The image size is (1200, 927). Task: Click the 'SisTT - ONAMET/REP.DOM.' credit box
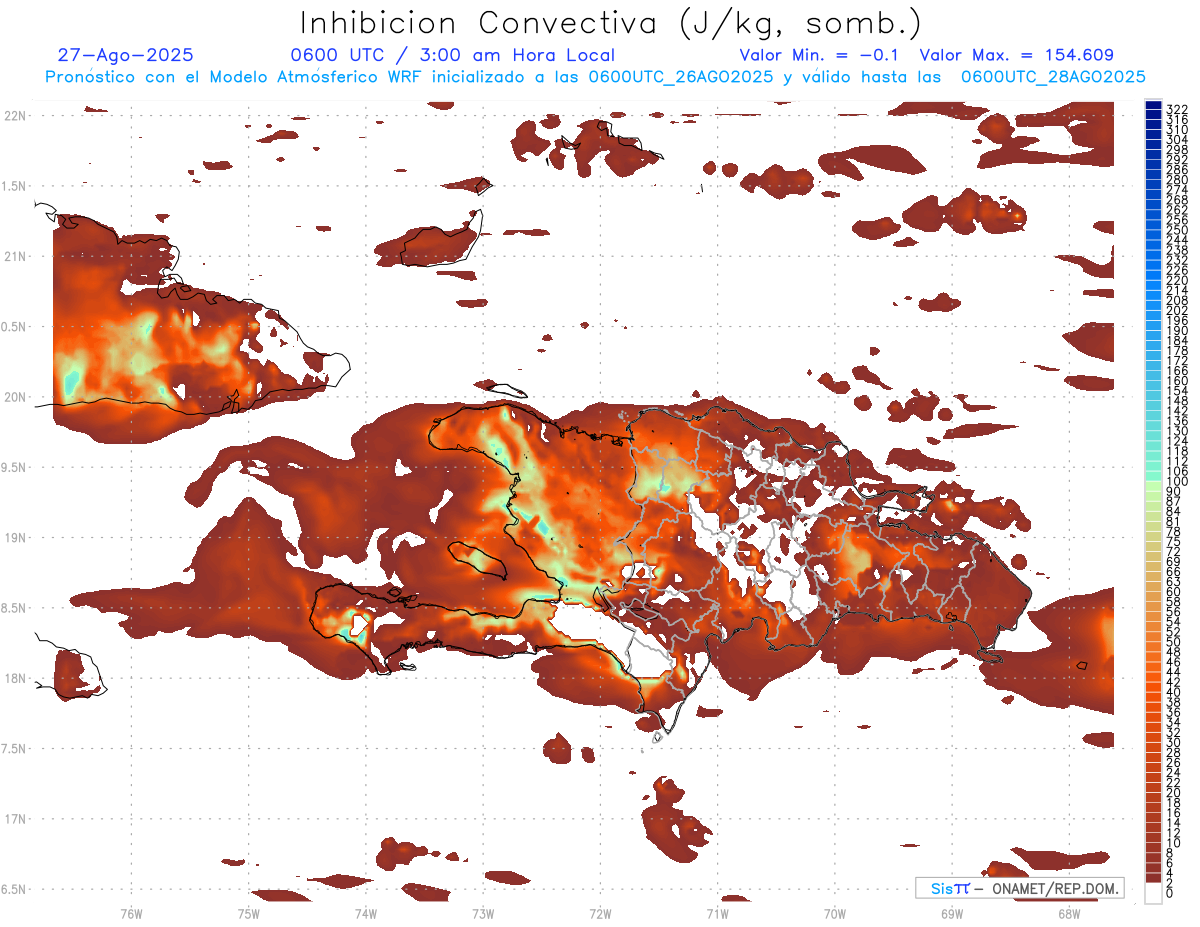[1020, 888]
